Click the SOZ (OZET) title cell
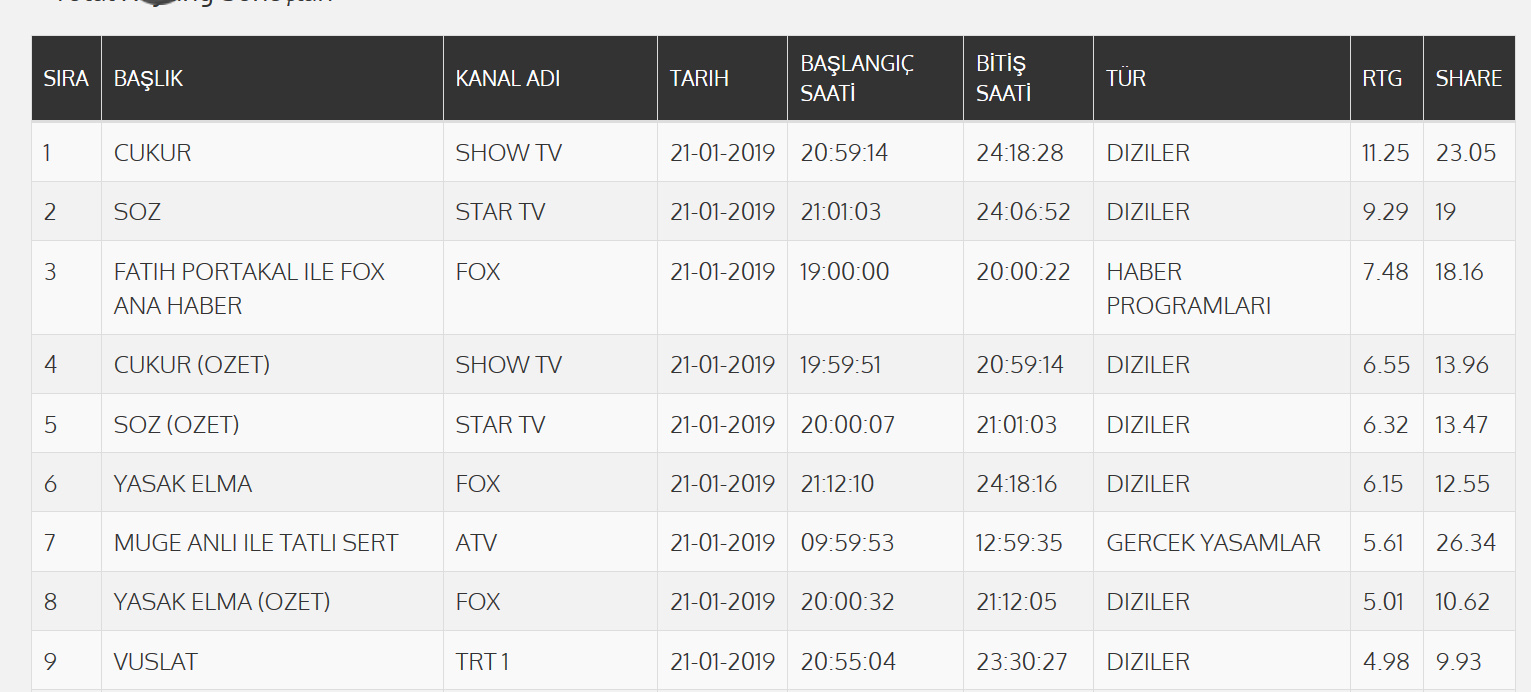 pos(177,425)
